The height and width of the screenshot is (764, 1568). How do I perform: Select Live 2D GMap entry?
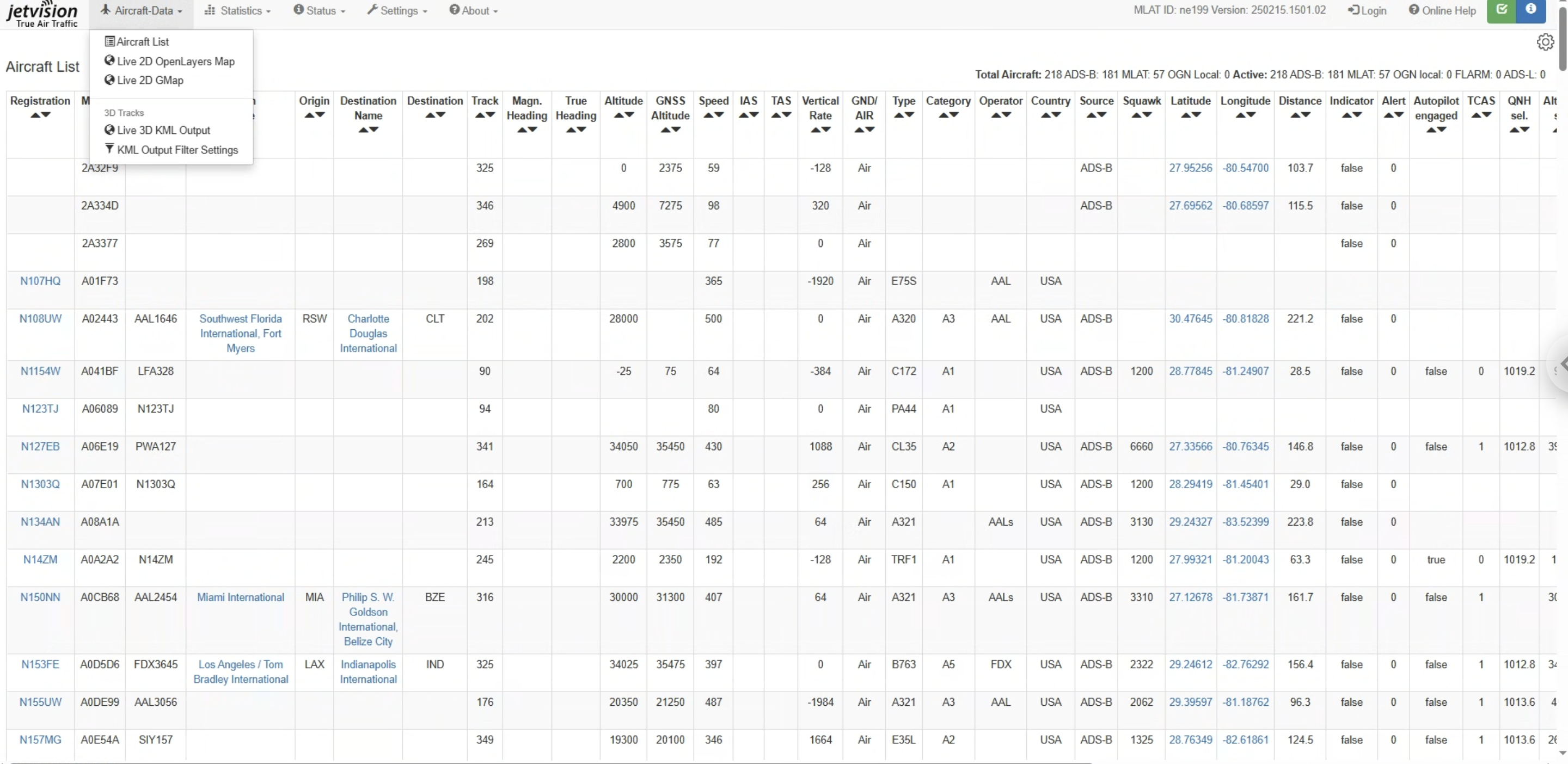click(144, 81)
